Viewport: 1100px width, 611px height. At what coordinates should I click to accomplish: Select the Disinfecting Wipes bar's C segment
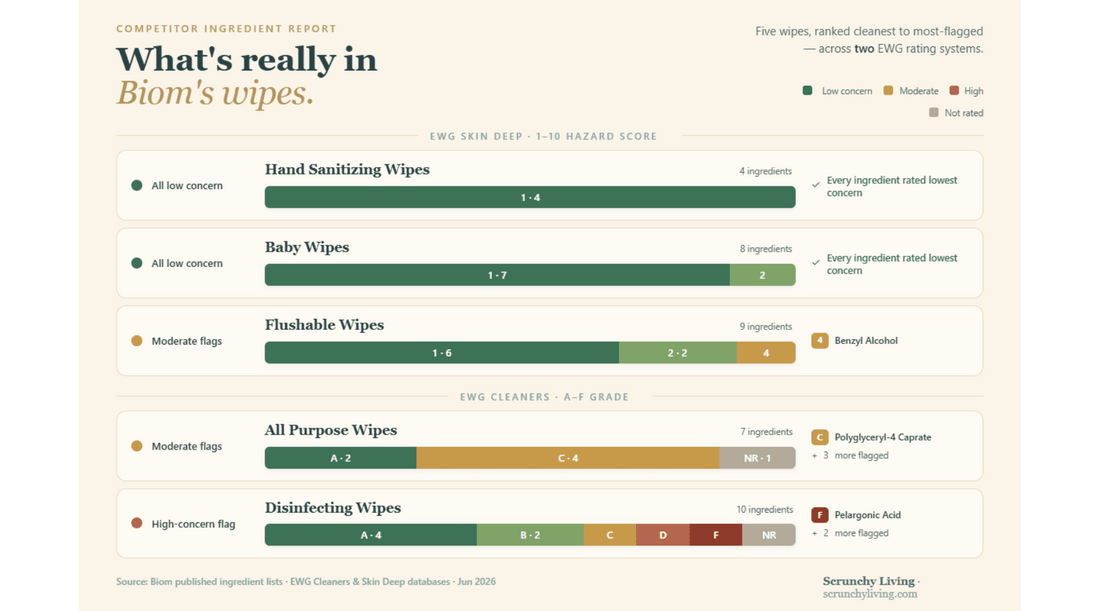[610, 535]
